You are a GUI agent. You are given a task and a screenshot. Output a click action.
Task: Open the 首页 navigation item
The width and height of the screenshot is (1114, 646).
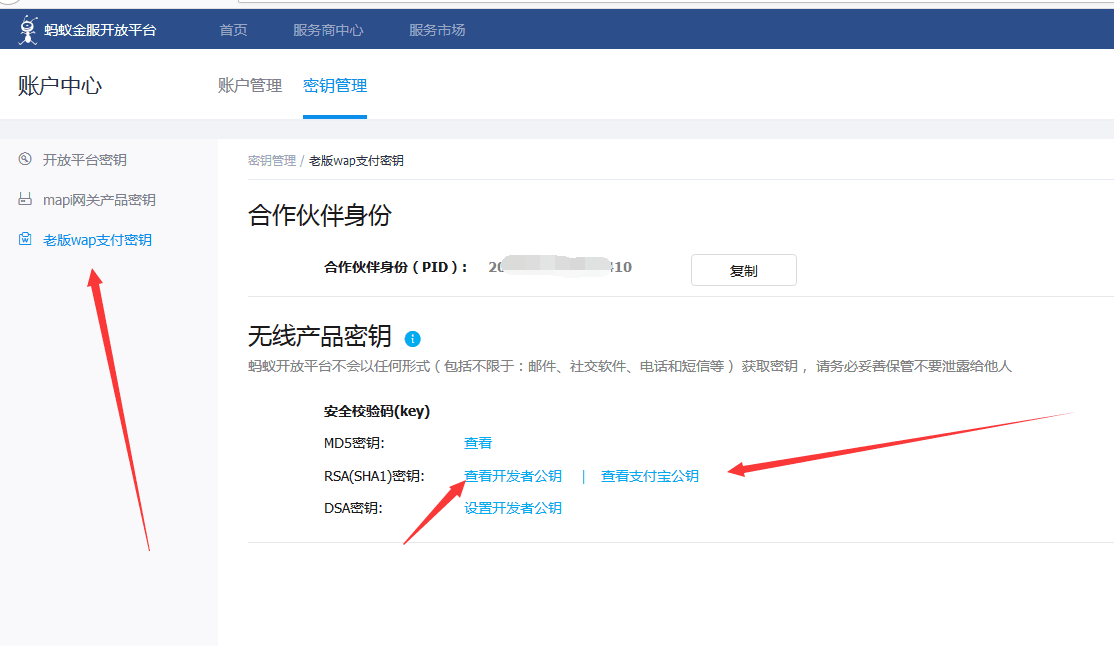233,30
